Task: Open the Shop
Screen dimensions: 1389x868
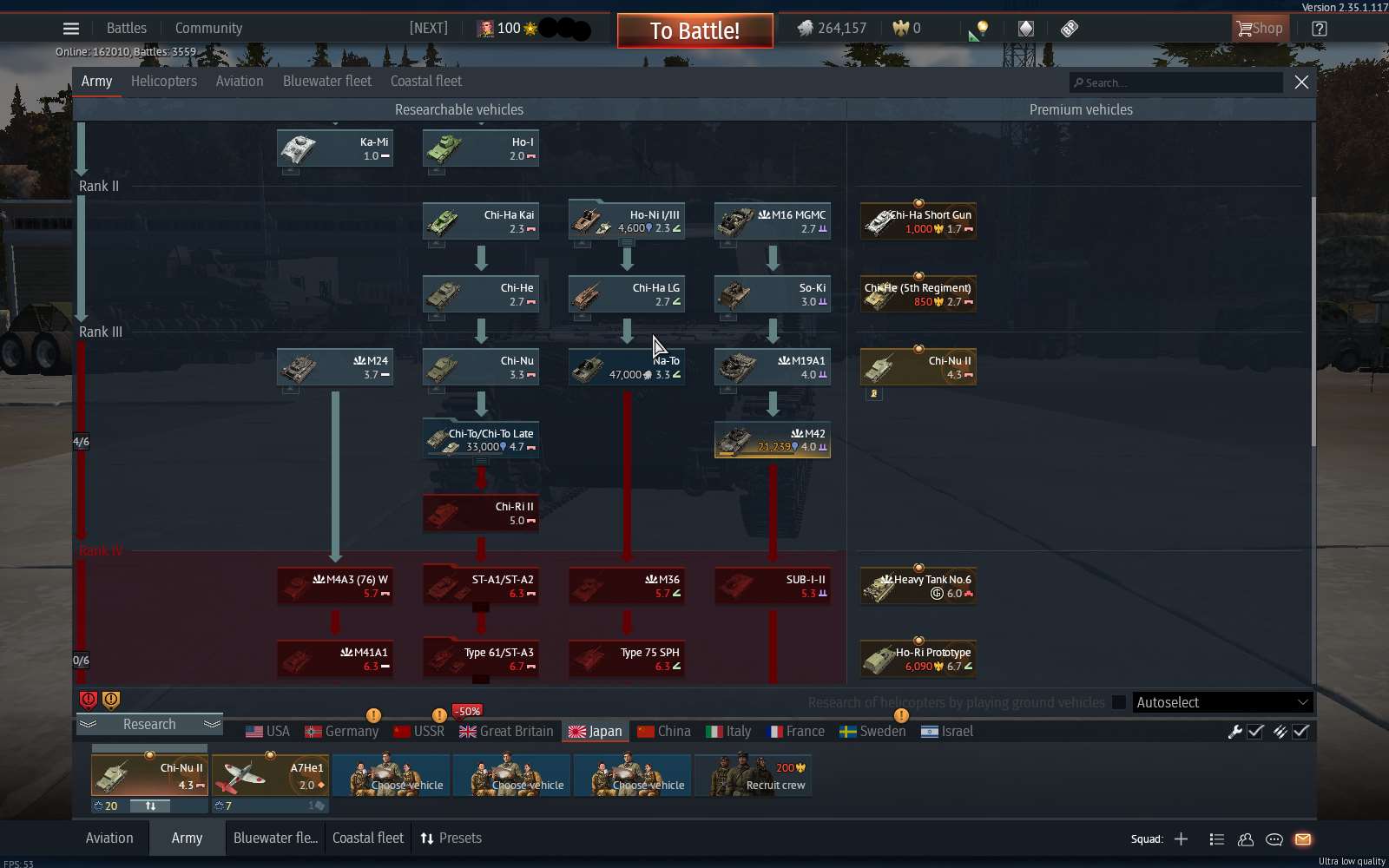Action: click(1259, 29)
